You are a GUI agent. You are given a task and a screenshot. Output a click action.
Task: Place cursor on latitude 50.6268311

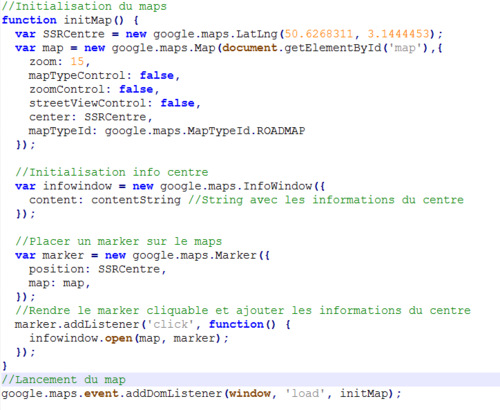click(318, 34)
